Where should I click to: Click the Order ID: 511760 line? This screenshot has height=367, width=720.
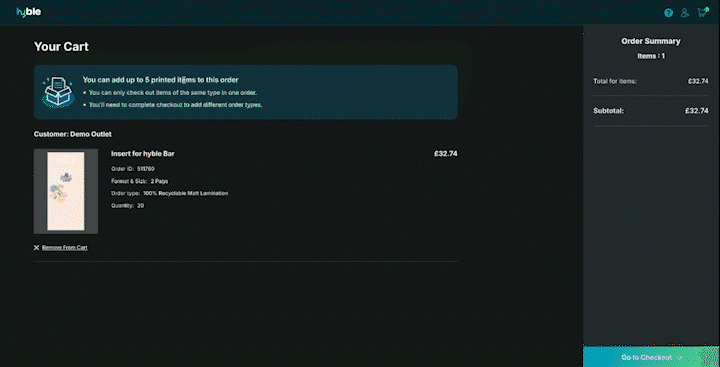point(133,169)
